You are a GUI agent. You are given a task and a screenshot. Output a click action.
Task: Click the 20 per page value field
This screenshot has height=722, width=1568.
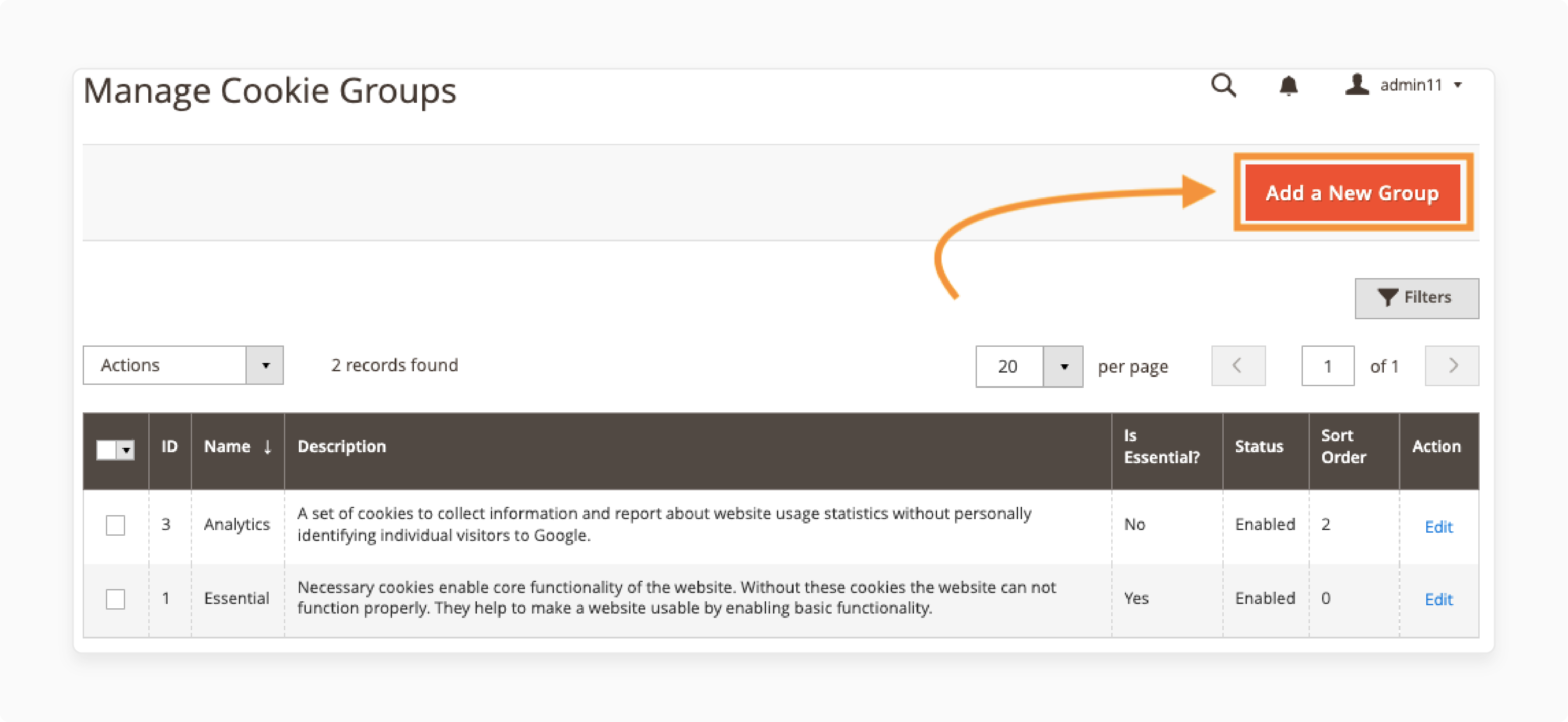[x=1009, y=366]
